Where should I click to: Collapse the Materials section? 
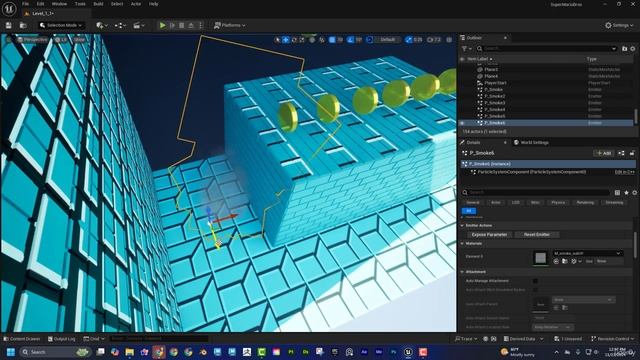tap(462, 244)
